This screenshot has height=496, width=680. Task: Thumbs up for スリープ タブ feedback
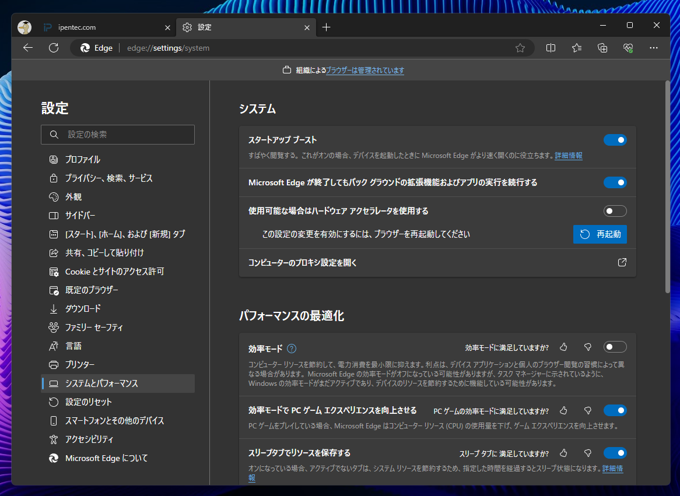pos(563,453)
